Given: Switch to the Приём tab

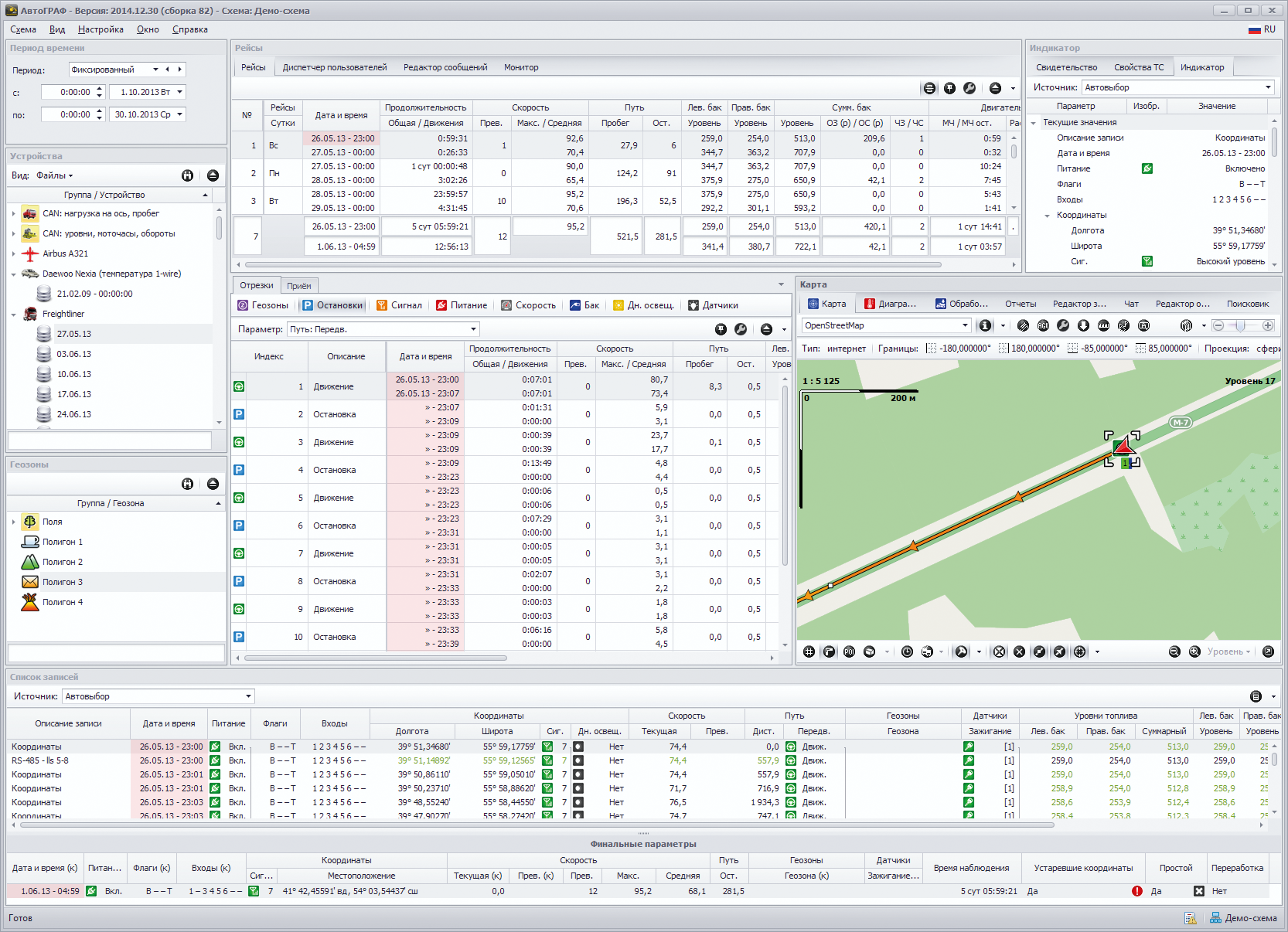Looking at the screenshot, I should (299, 286).
